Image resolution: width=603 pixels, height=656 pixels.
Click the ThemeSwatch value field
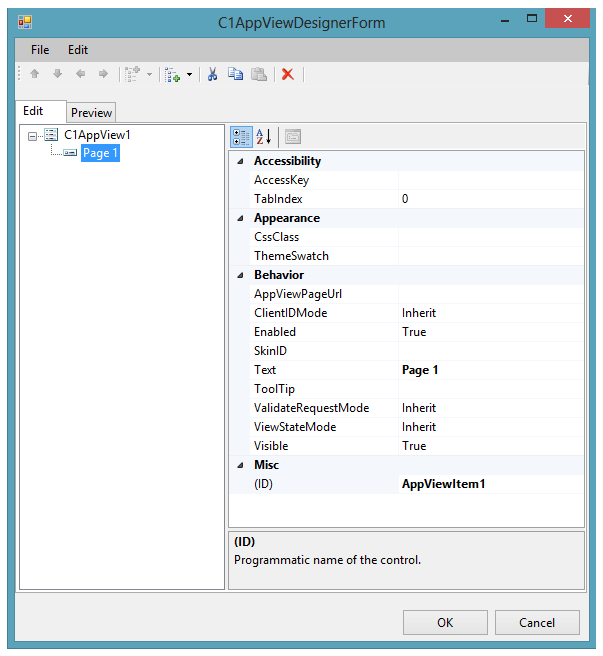(x=491, y=256)
